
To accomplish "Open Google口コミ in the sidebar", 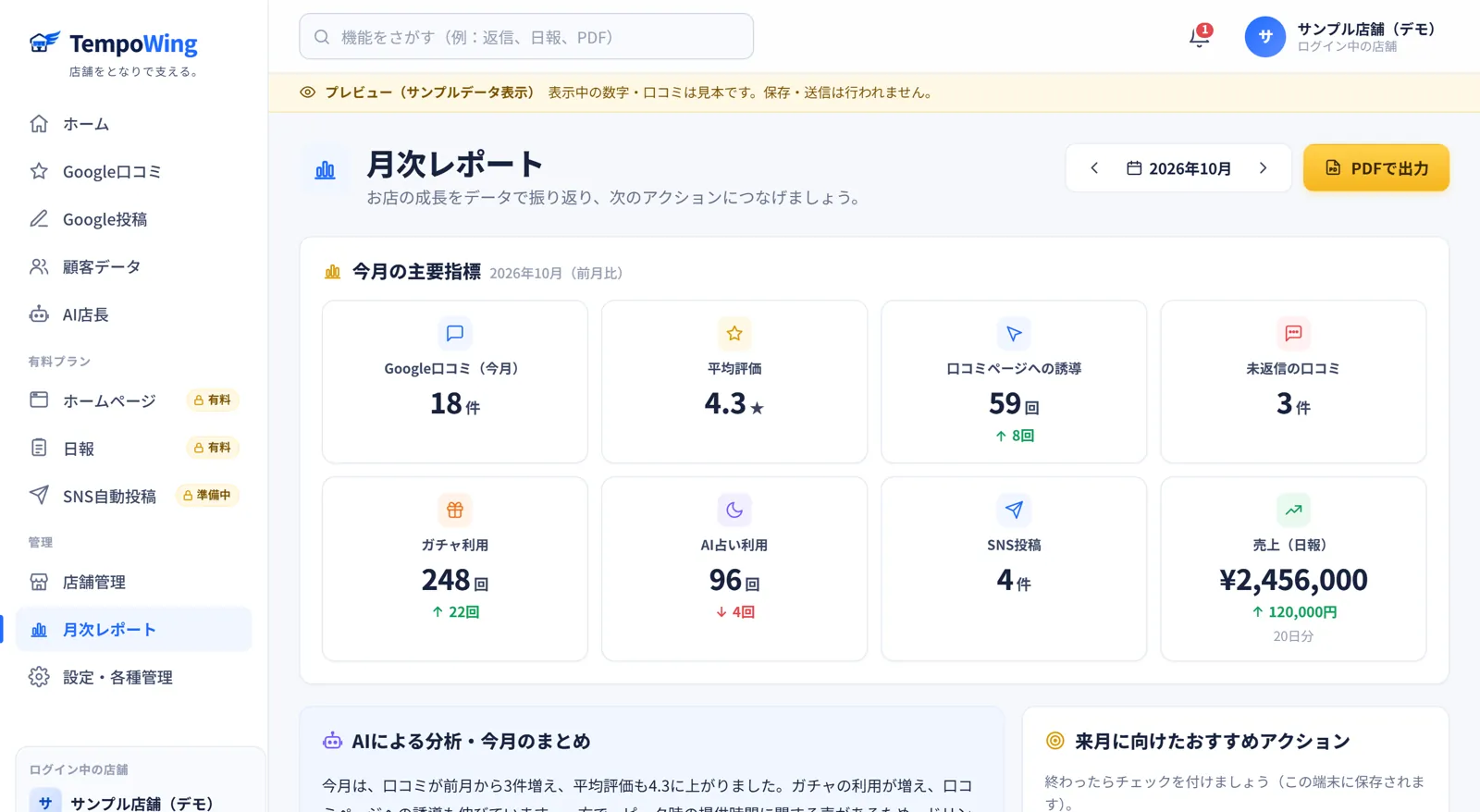I will point(134,171).
